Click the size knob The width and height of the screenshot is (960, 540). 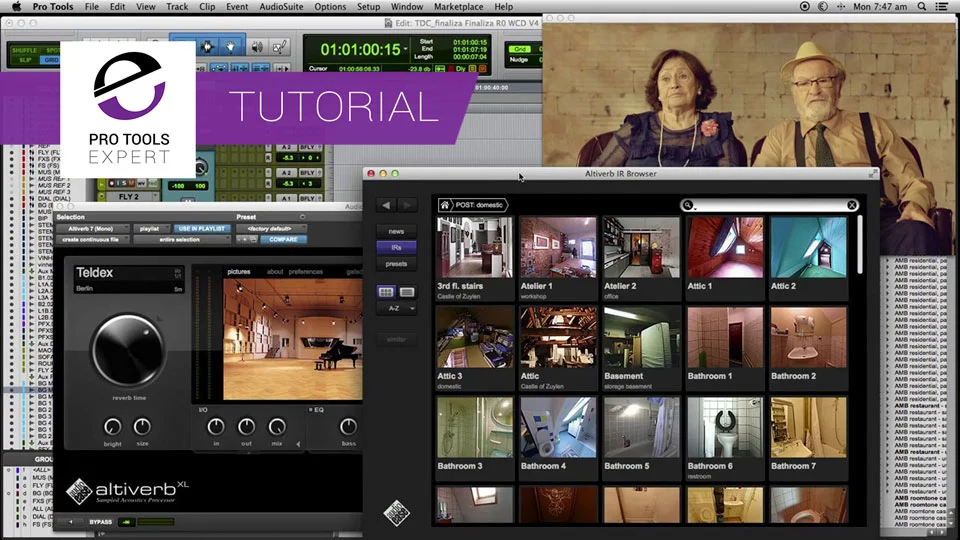(142, 426)
